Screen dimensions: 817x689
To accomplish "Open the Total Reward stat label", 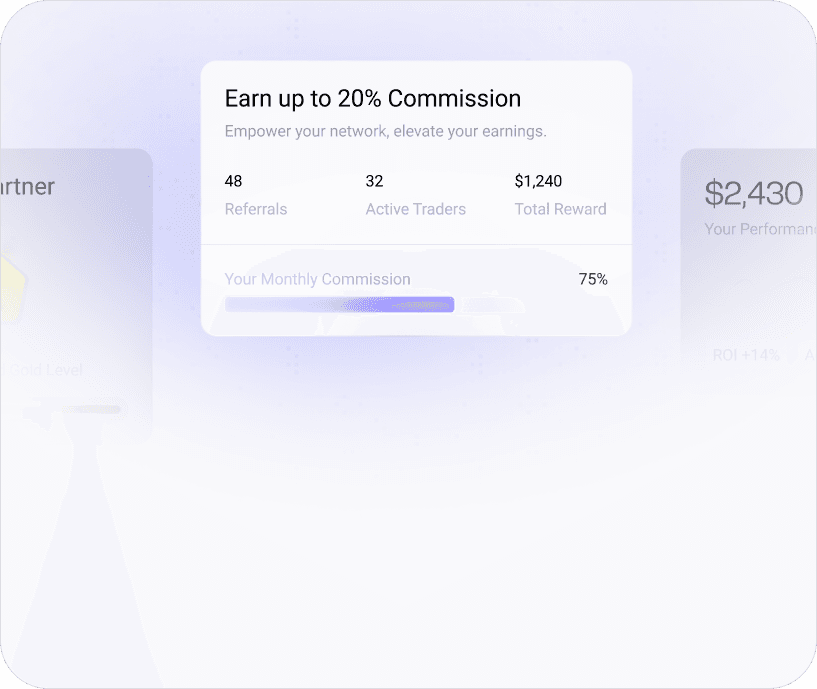I will [x=560, y=209].
